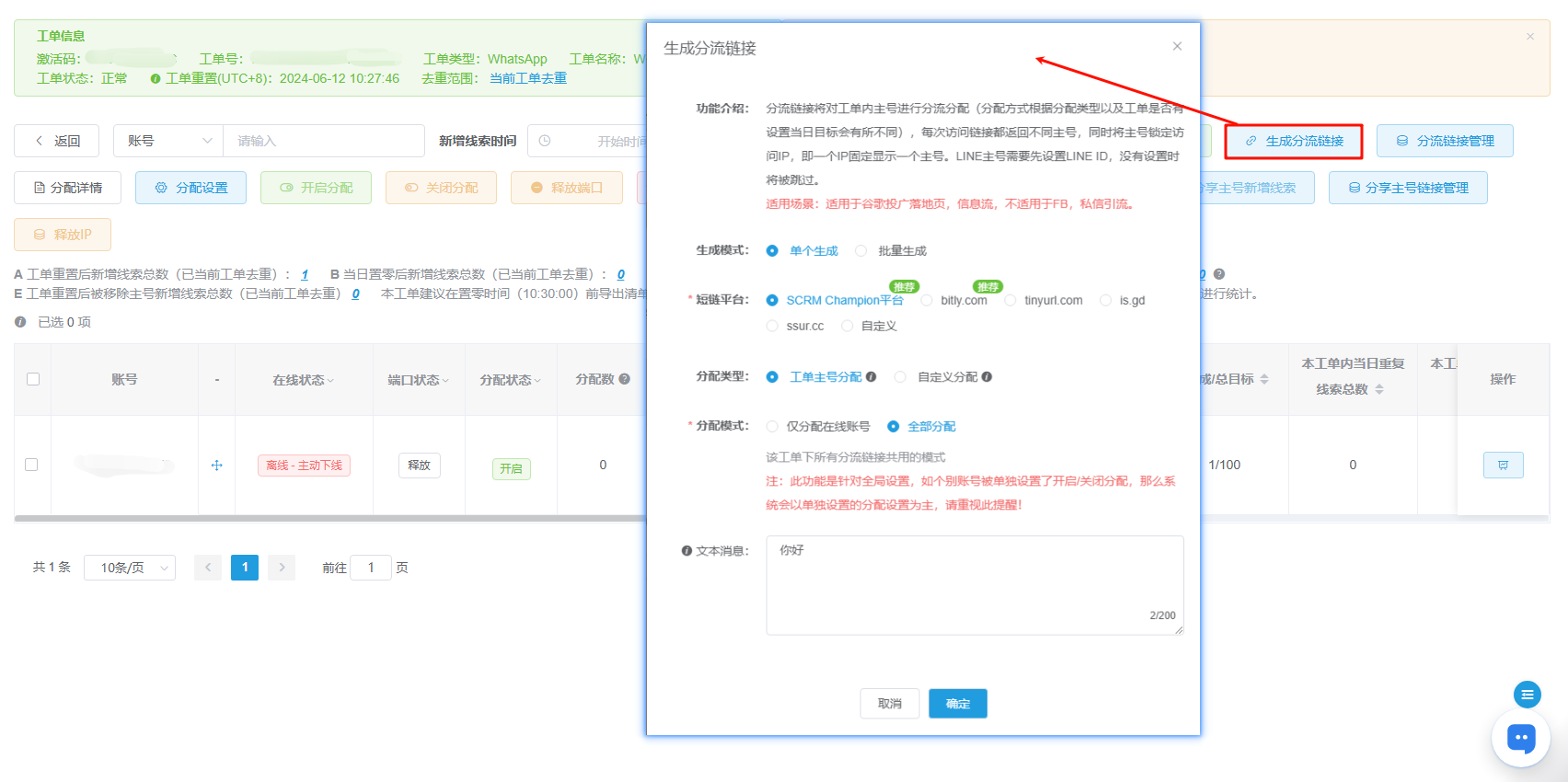Click the info icon next to 自定义分配
The height and width of the screenshot is (782, 1568).
[x=986, y=377]
